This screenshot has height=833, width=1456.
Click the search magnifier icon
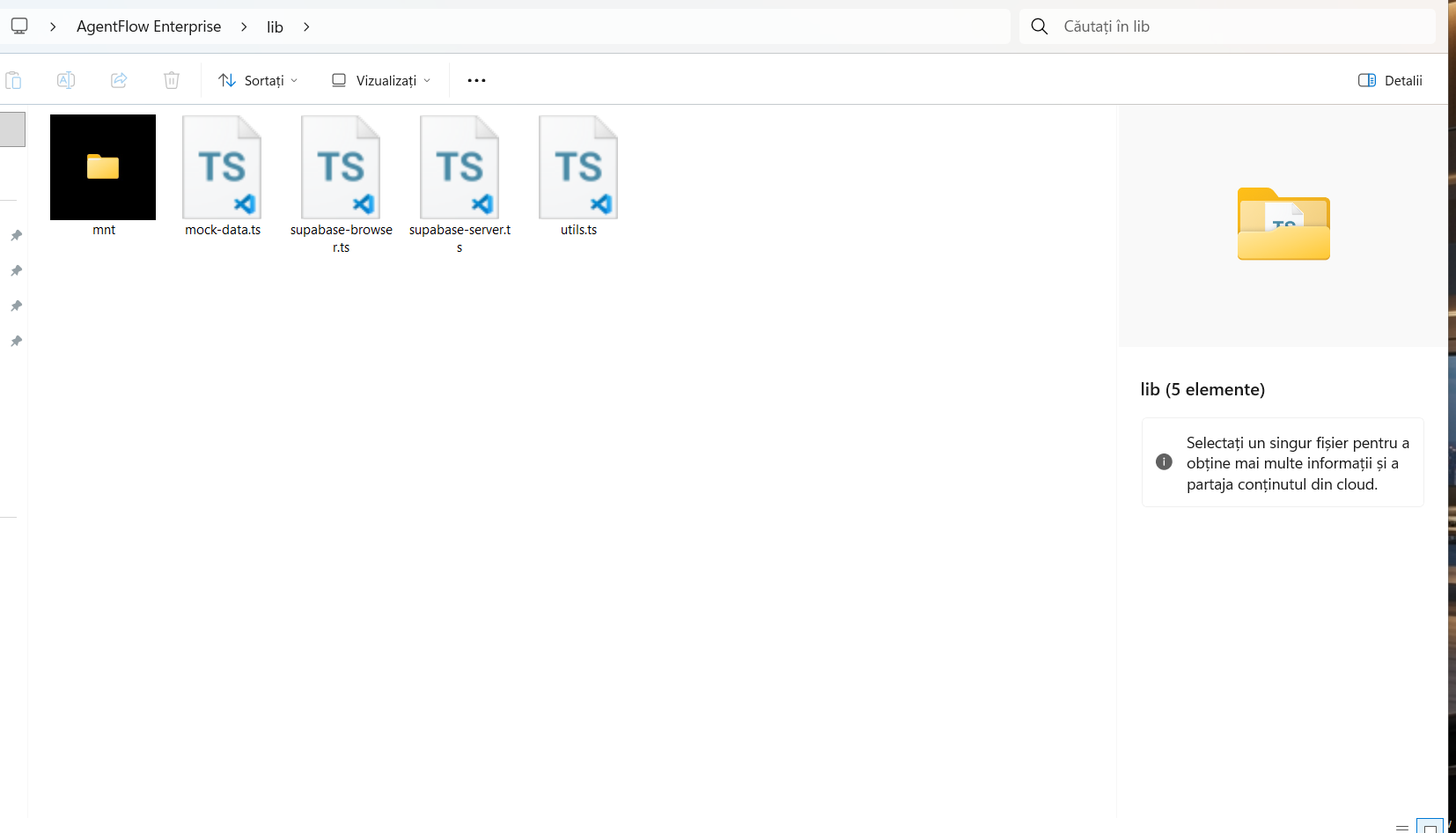pos(1040,26)
